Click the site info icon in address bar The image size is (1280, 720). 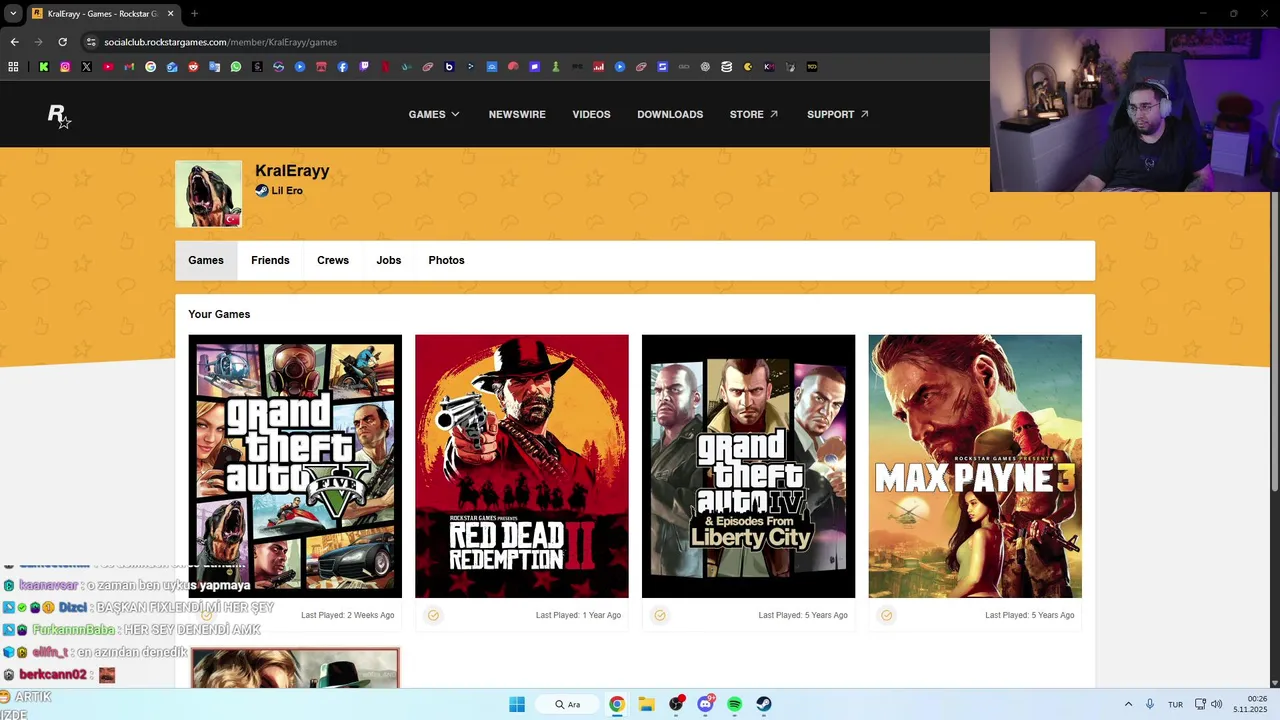(91, 42)
